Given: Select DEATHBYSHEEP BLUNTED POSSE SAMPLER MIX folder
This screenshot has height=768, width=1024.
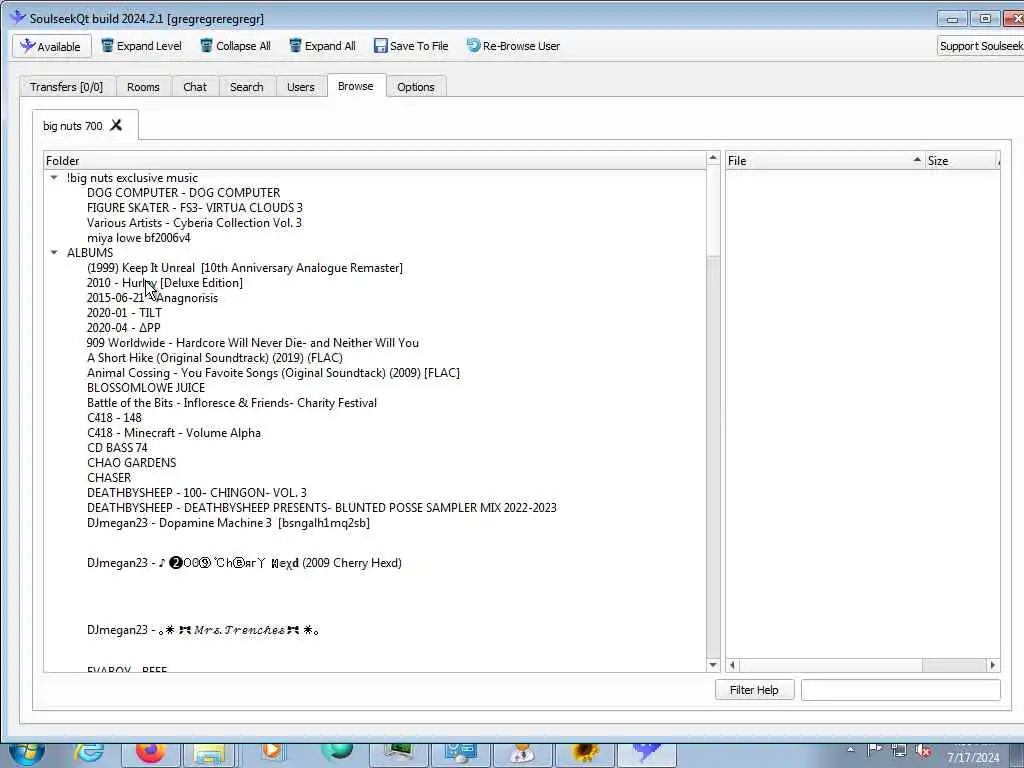Looking at the screenshot, I should [x=322, y=508].
